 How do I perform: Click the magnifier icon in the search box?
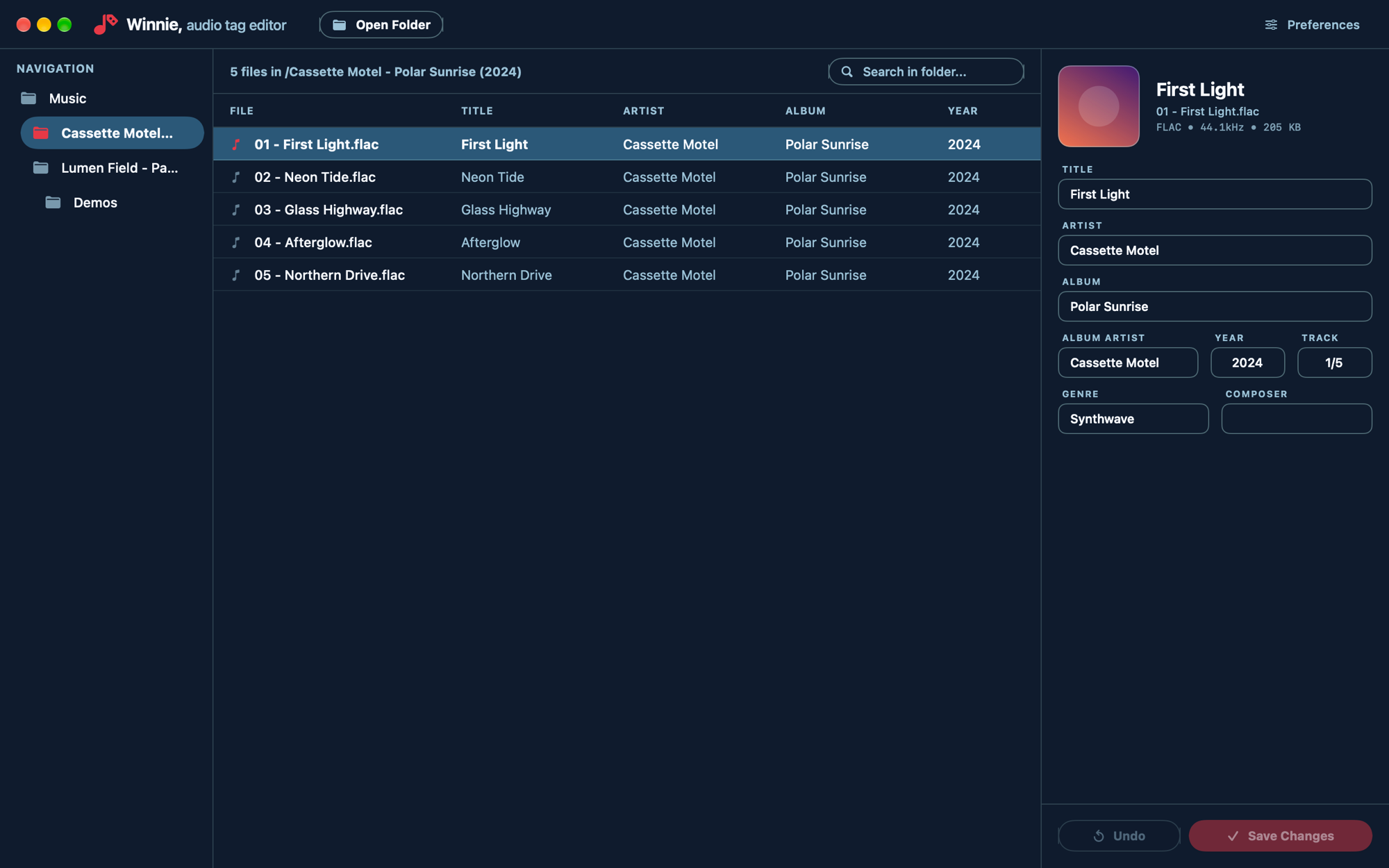click(x=847, y=72)
